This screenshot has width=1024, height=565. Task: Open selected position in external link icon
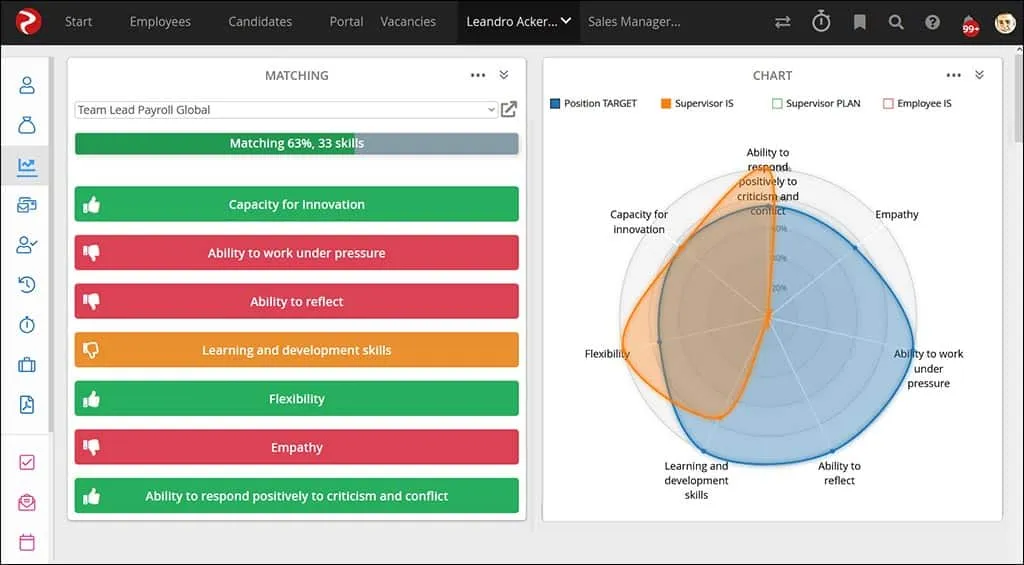(x=509, y=110)
